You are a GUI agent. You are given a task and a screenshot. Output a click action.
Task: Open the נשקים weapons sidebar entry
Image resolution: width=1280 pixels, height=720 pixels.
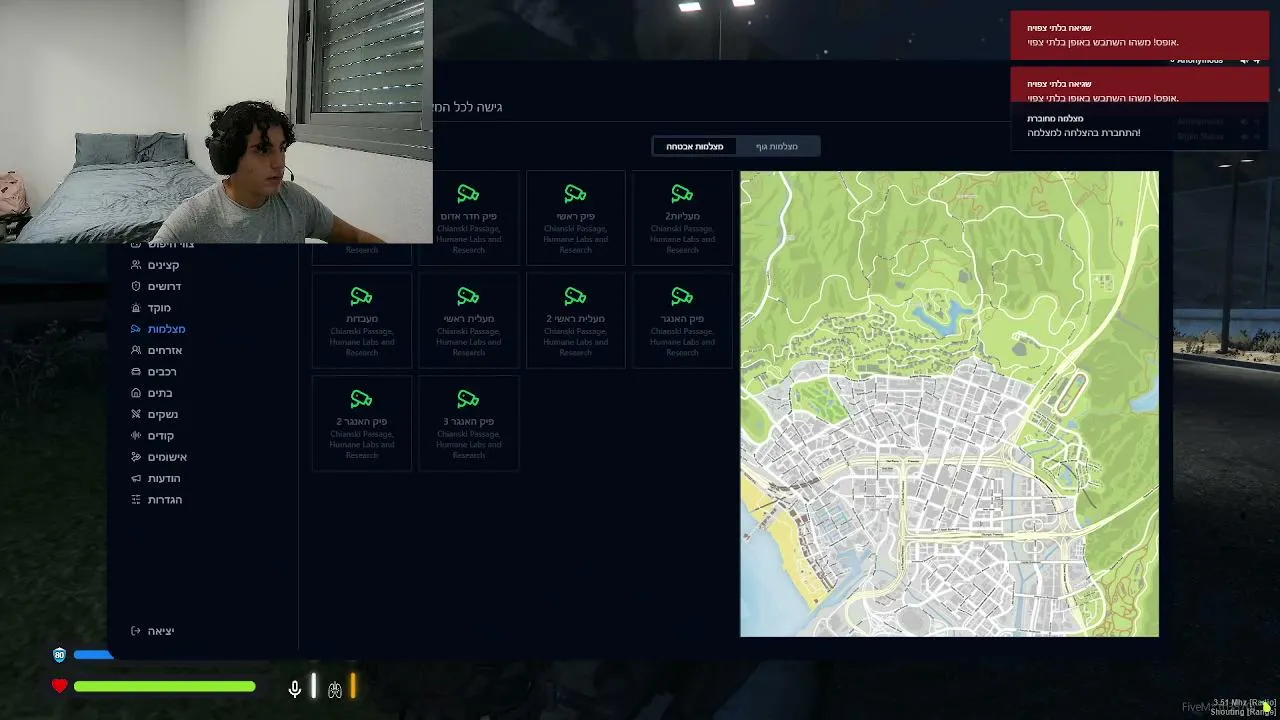[x=155, y=414]
